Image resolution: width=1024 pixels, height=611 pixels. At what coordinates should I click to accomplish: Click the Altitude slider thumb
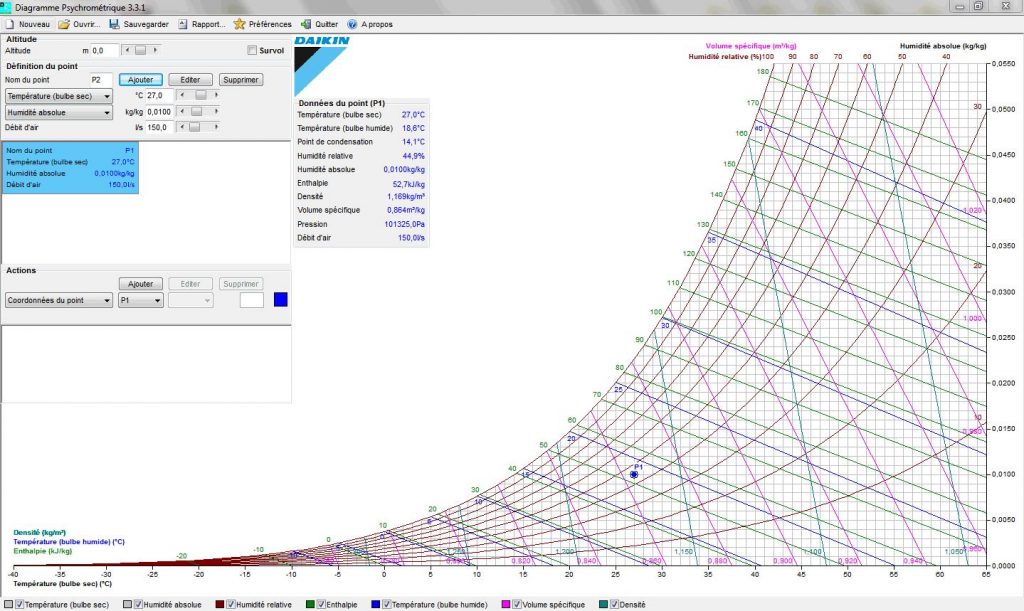[140, 50]
